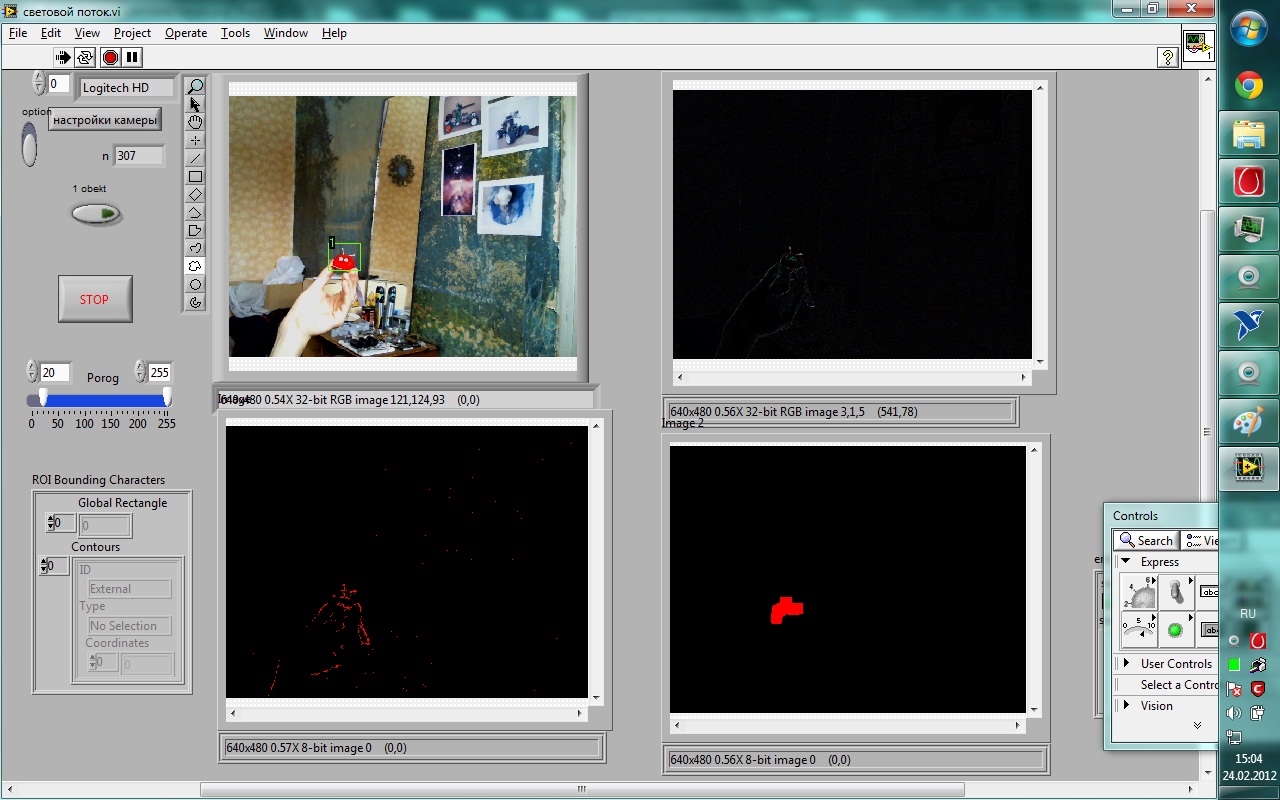Image resolution: width=1280 pixels, height=800 pixels.
Task: Click the VI icon in the top-right corner
Action: click(1198, 46)
